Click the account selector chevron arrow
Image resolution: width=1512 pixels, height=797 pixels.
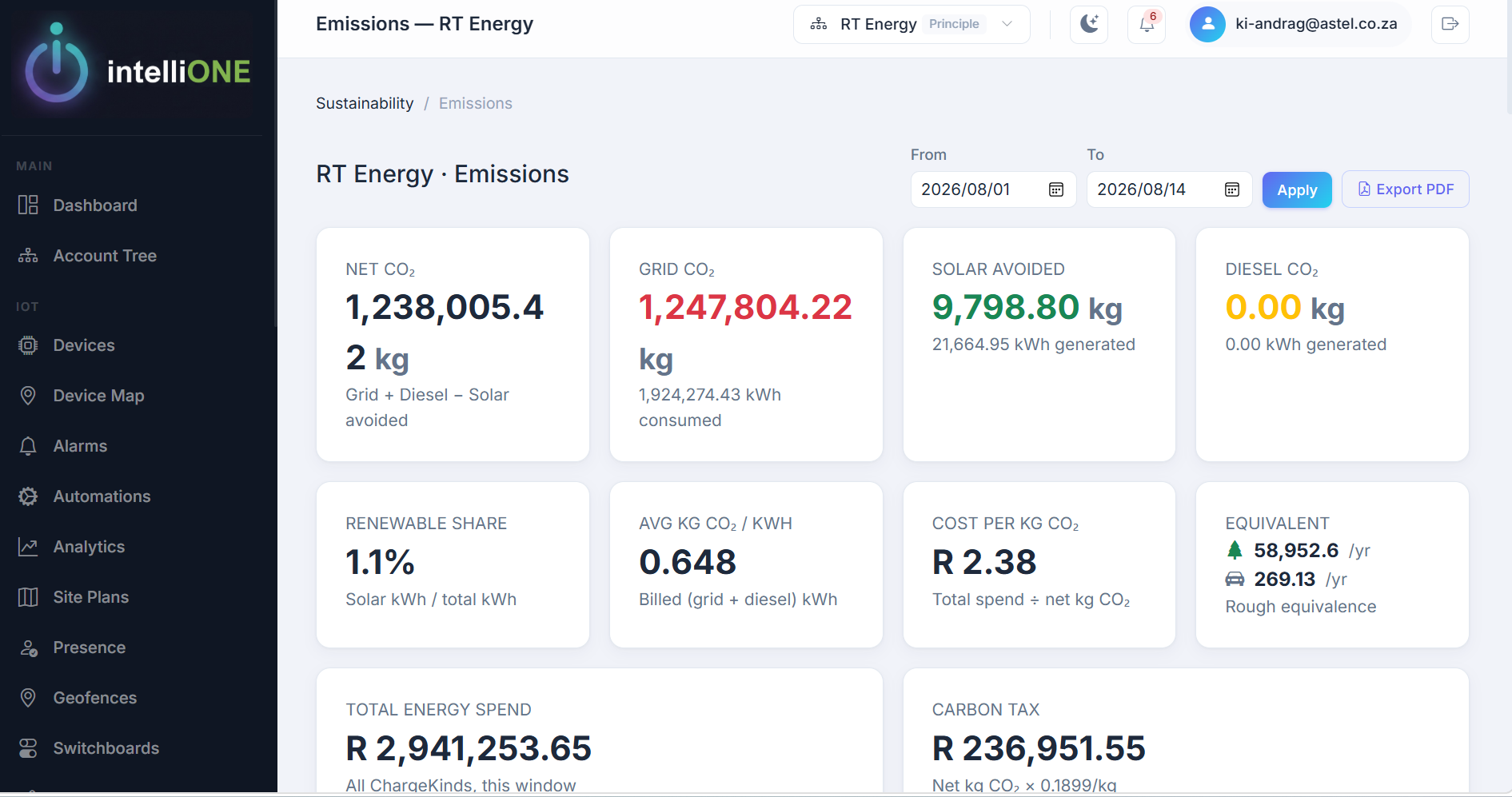click(1007, 24)
